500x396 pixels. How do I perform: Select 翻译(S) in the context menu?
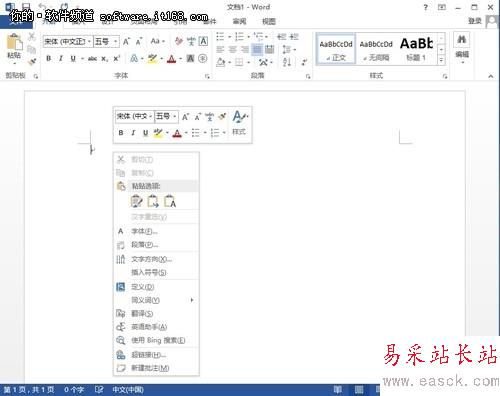click(x=156, y=314)
